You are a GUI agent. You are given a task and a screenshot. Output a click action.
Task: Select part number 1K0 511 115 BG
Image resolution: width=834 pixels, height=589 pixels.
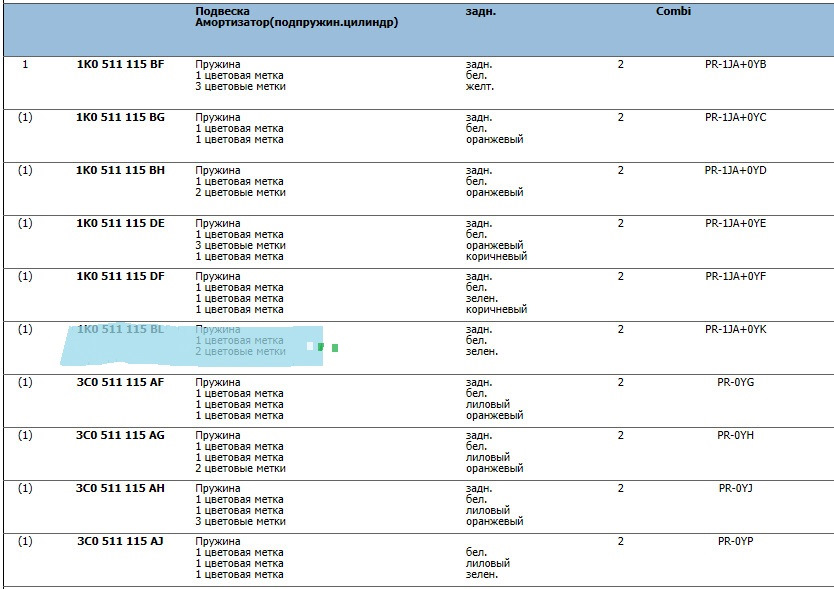pyautogui.click(x=120, y=117)
